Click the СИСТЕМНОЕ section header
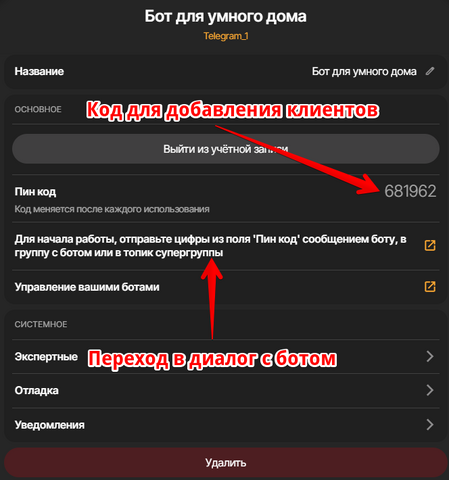 pos(41,324)
